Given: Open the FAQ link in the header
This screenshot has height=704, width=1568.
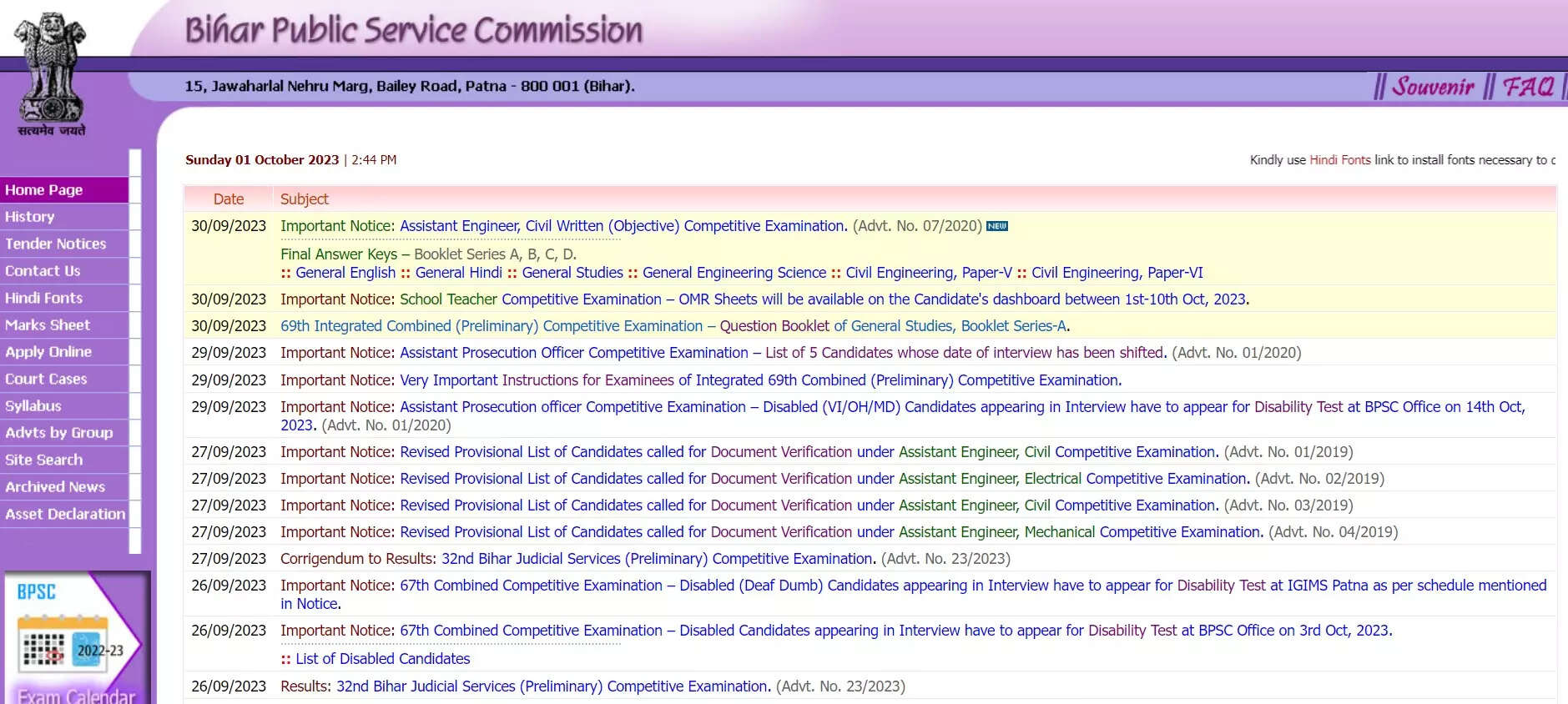Looking at the screenshot, I should (x=1528, y=86).
